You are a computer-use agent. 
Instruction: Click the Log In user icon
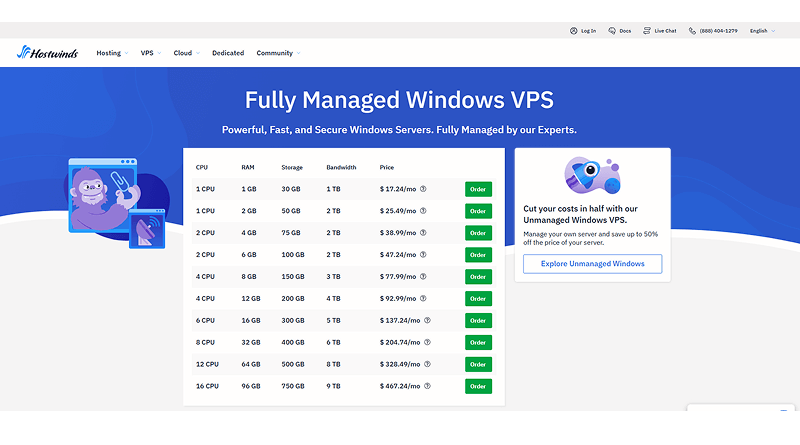pyautogui.click(x=574, y=31)
